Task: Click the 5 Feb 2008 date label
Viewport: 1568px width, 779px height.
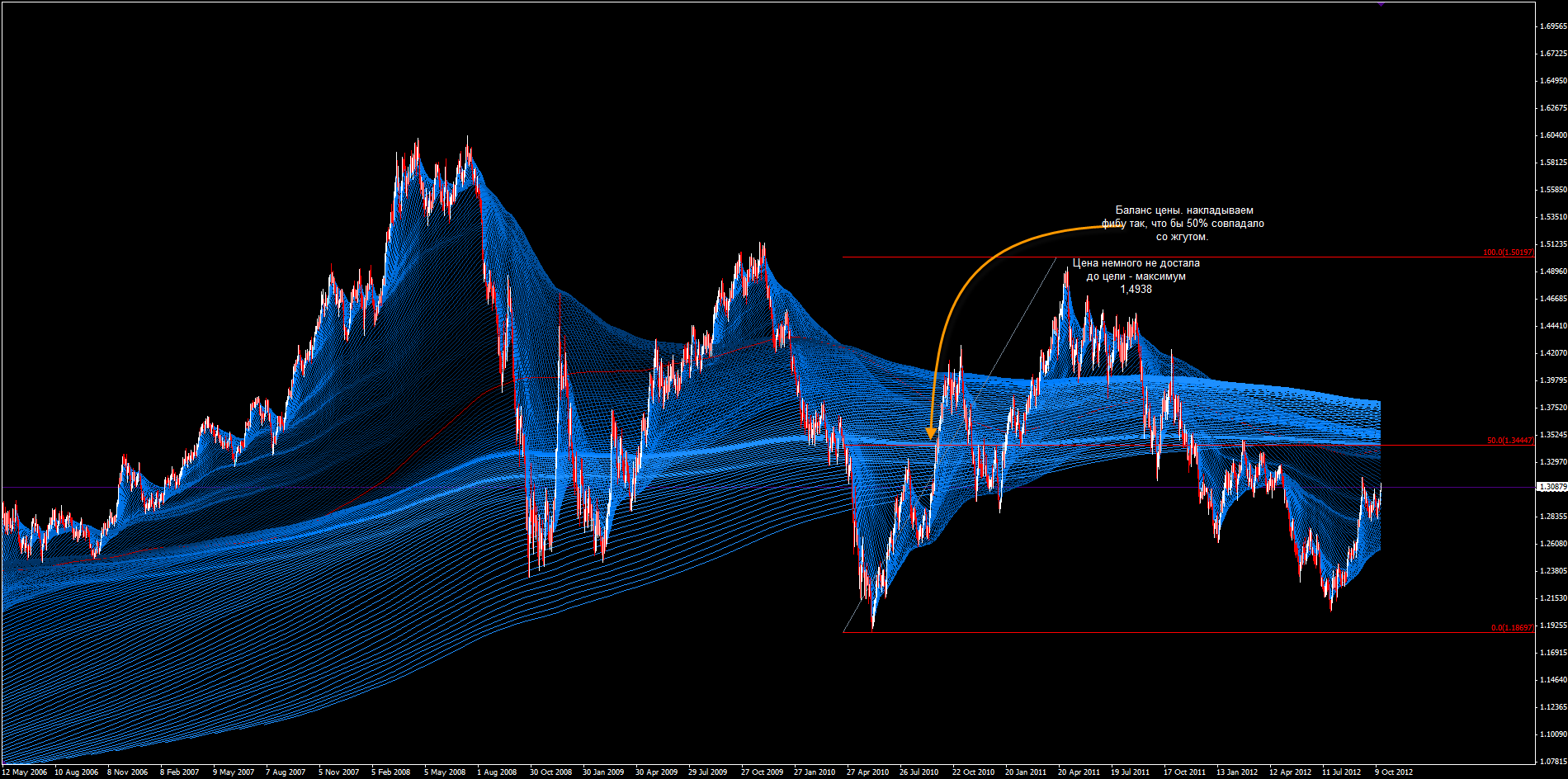Action: [x=391, y=772]
